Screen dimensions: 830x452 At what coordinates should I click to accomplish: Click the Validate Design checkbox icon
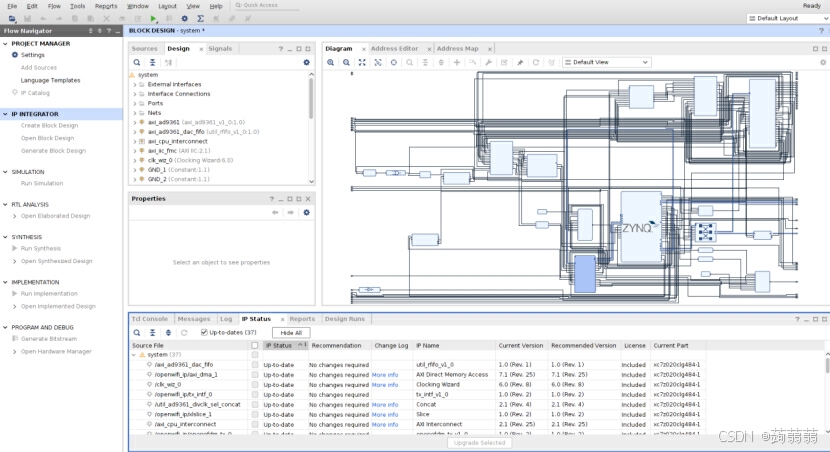(x=504, y=62)
